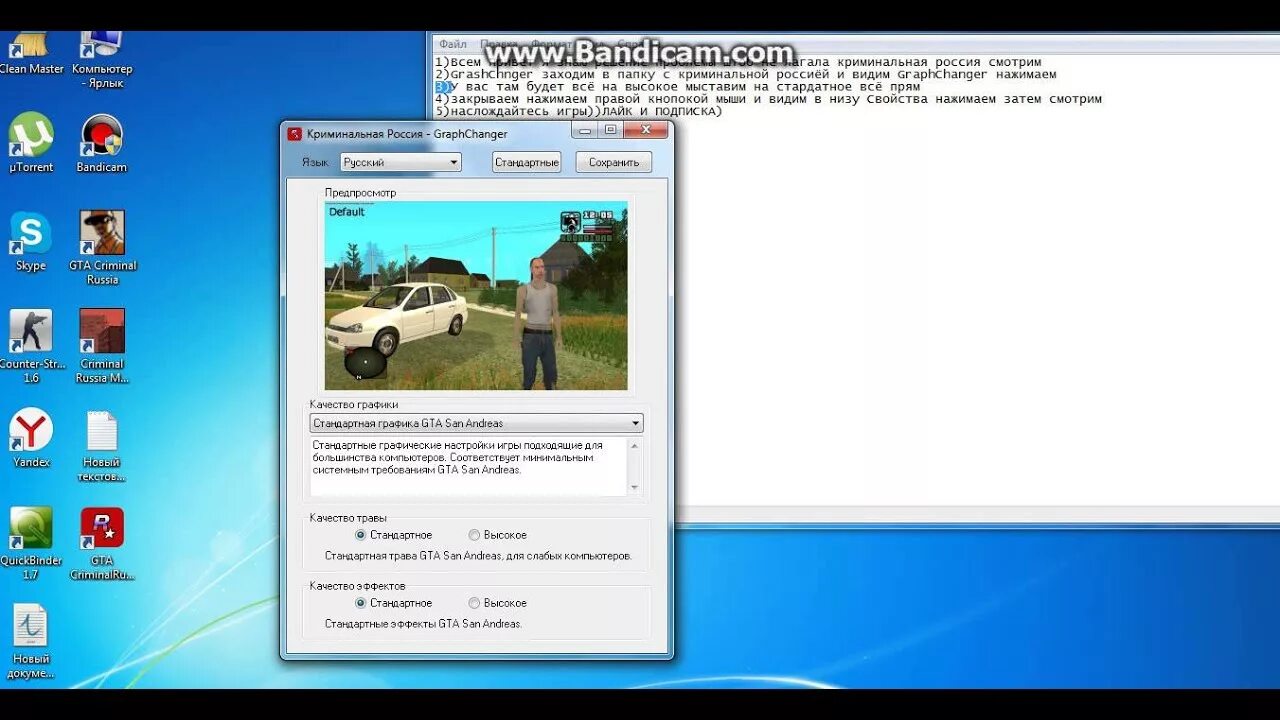1280x720 pixels.
Task: Launch the QuickBinder 1.7 desktop icon
Action: point(30,543)
